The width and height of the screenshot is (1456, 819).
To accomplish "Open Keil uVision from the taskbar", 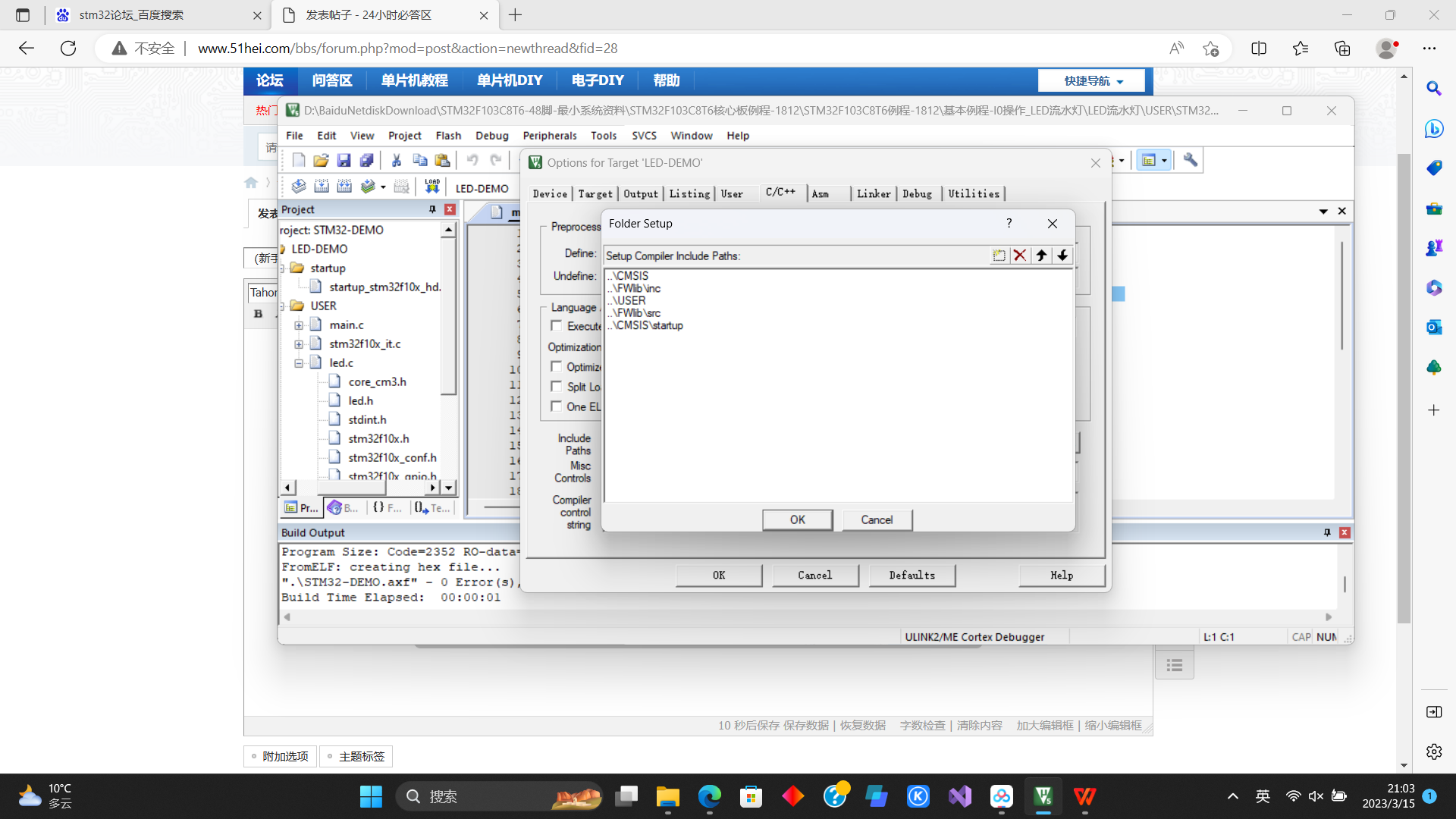I will (1043, 796).
